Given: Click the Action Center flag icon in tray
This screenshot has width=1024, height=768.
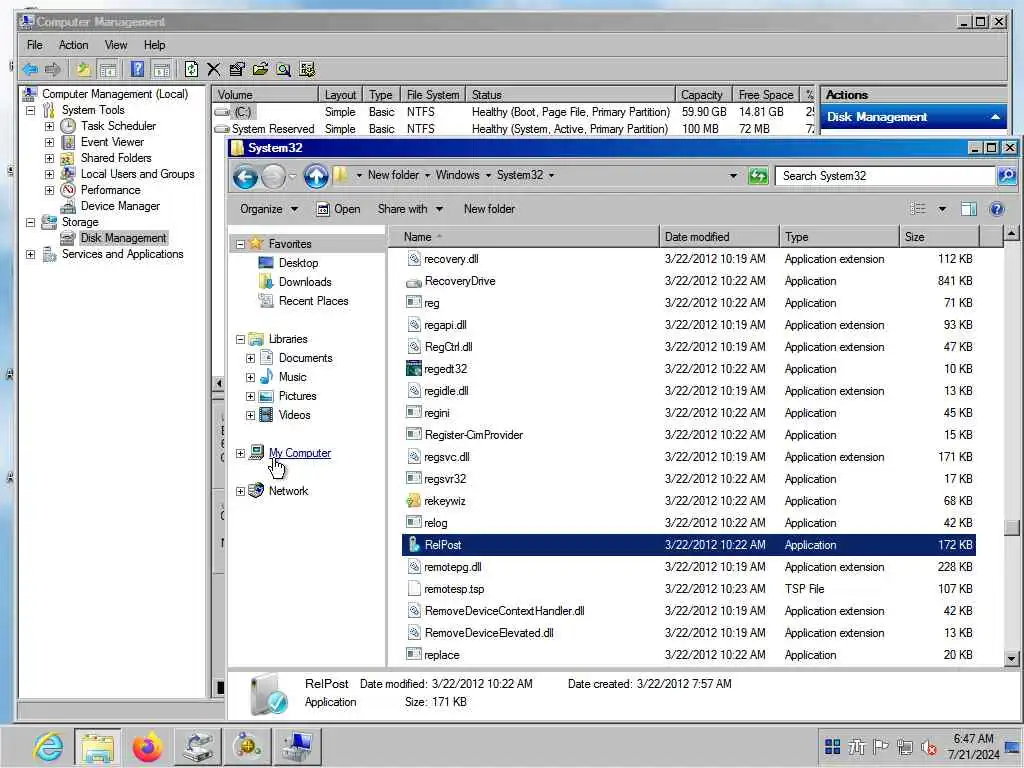Looking at the screenshot, I should point(880,746).
